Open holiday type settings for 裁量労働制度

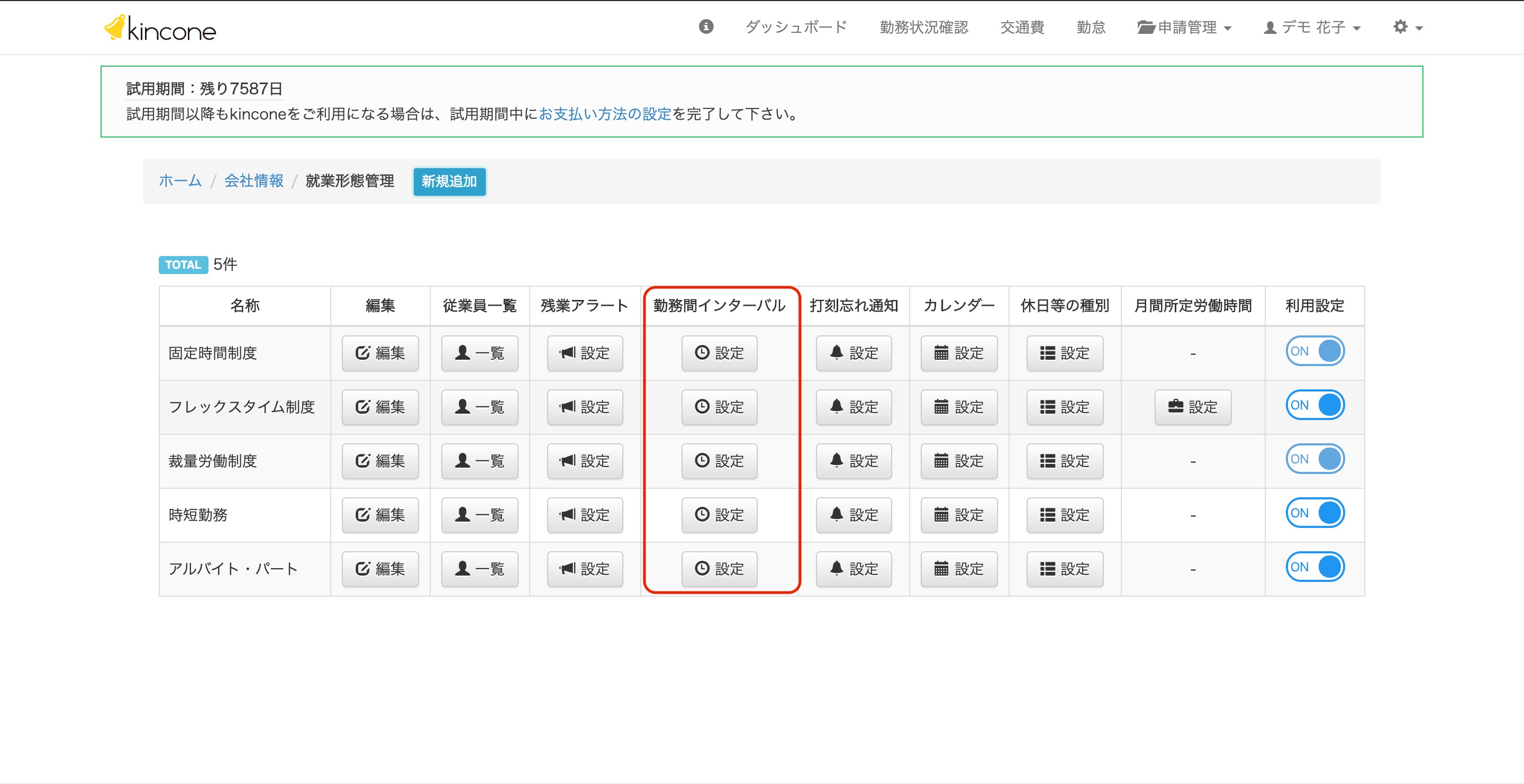coord(1065,461)
